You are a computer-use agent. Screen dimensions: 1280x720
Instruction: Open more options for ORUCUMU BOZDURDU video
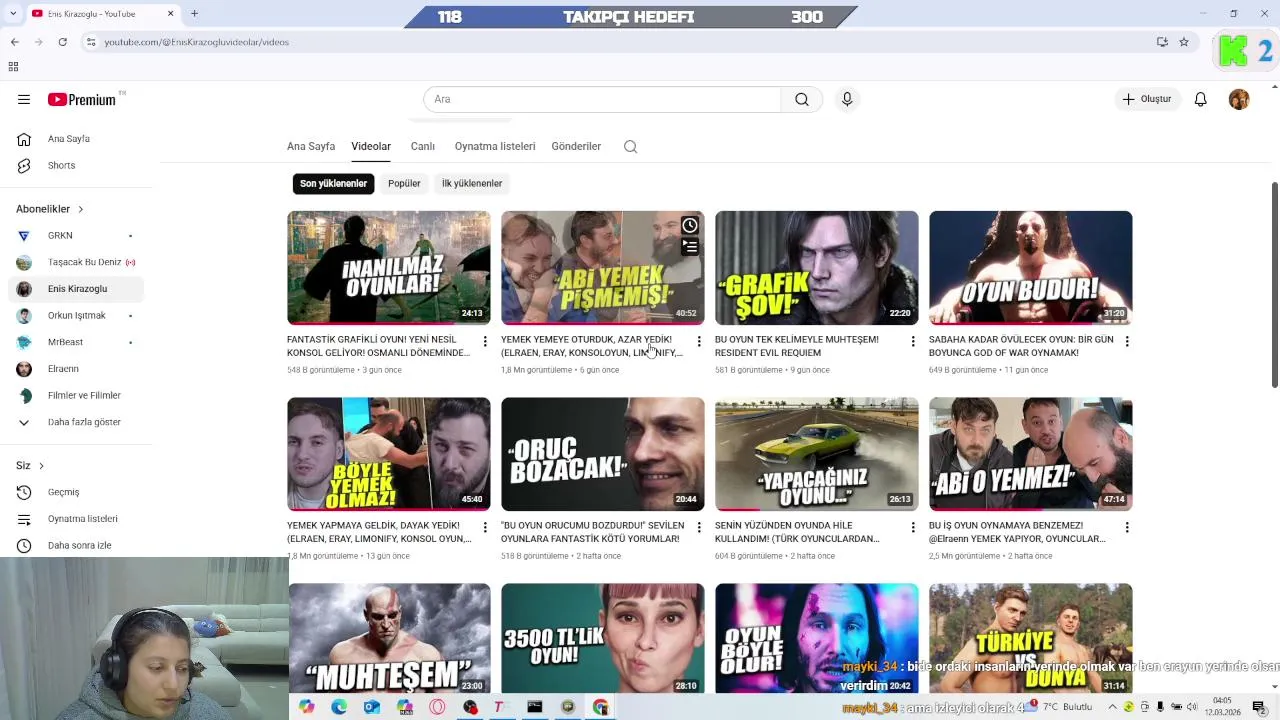click(699, 528)
